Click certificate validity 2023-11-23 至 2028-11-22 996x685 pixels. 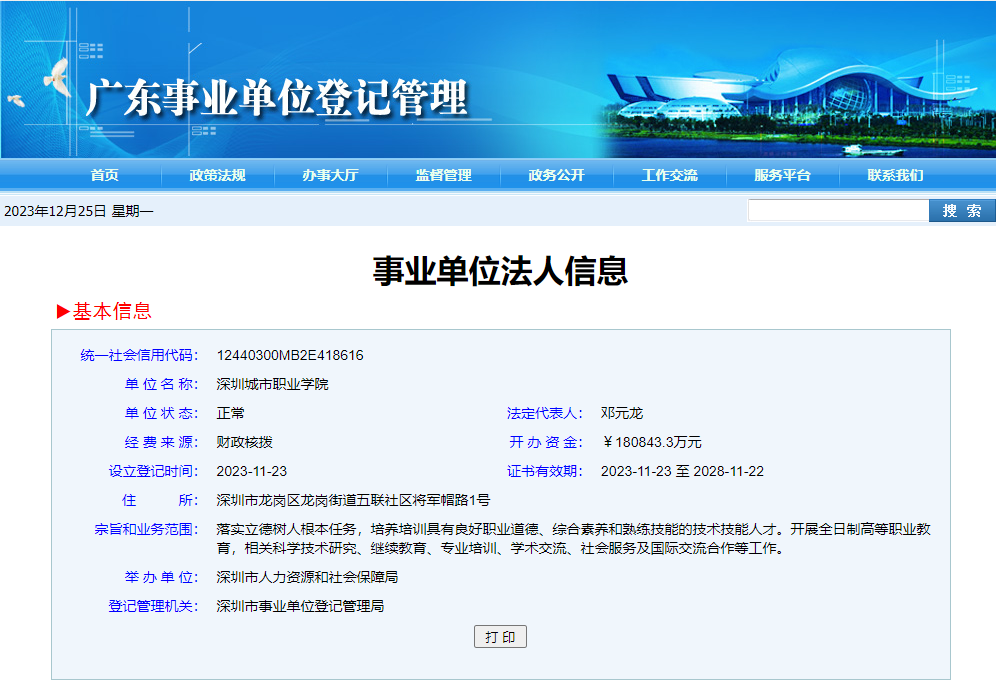[682, 471]
